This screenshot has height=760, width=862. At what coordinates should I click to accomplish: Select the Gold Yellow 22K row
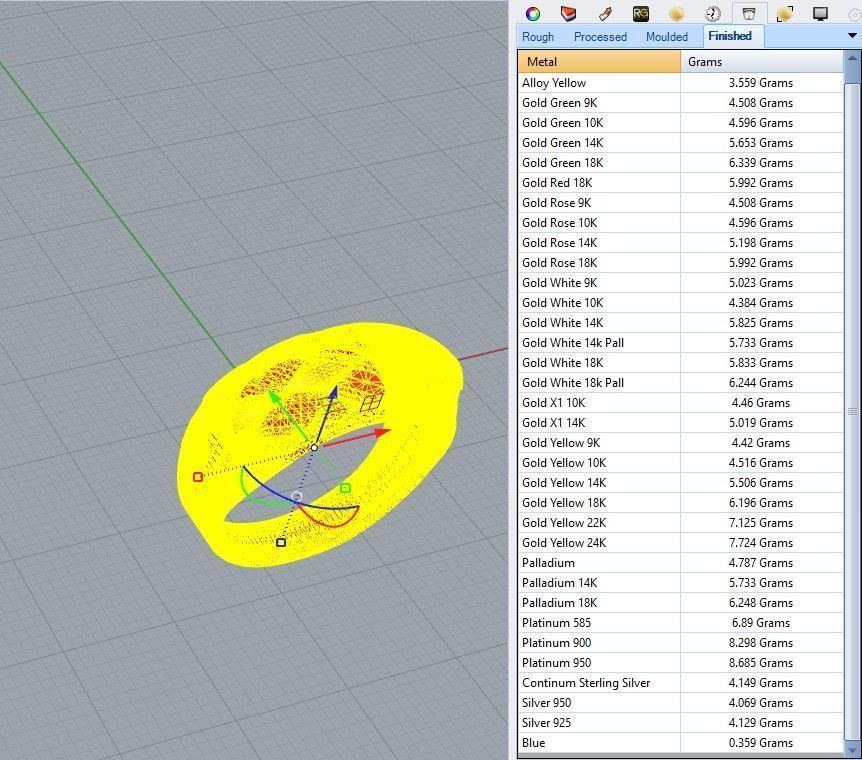pyautogui.click(x=680, y=523)
